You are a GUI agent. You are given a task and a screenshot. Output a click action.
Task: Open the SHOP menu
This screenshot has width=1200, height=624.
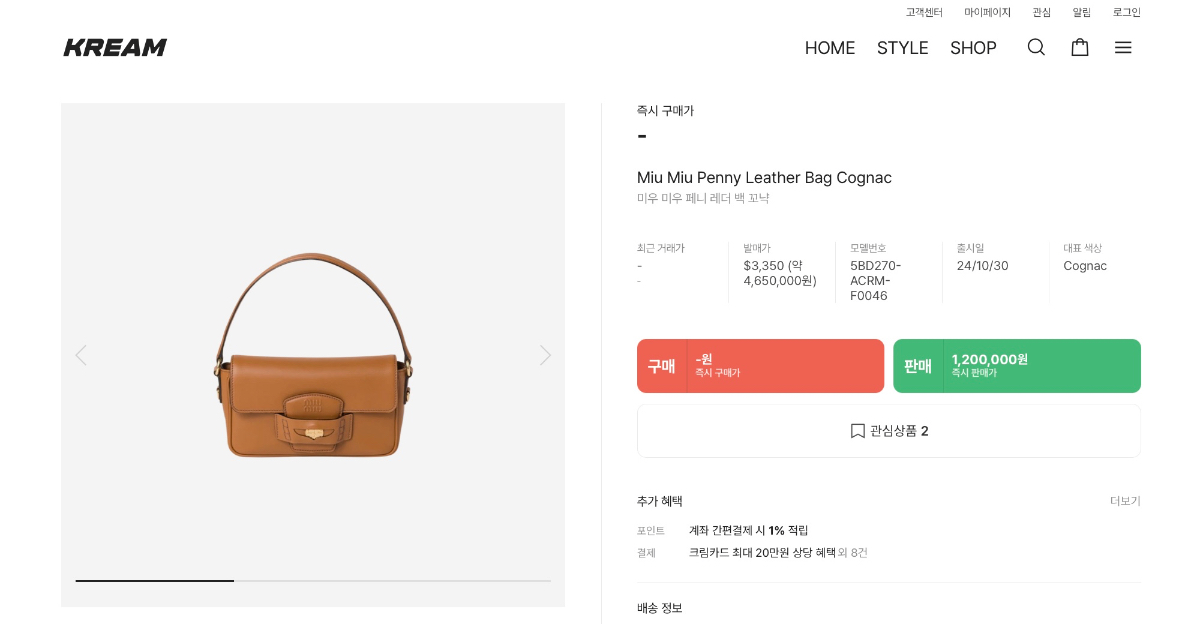pos(973,48)
